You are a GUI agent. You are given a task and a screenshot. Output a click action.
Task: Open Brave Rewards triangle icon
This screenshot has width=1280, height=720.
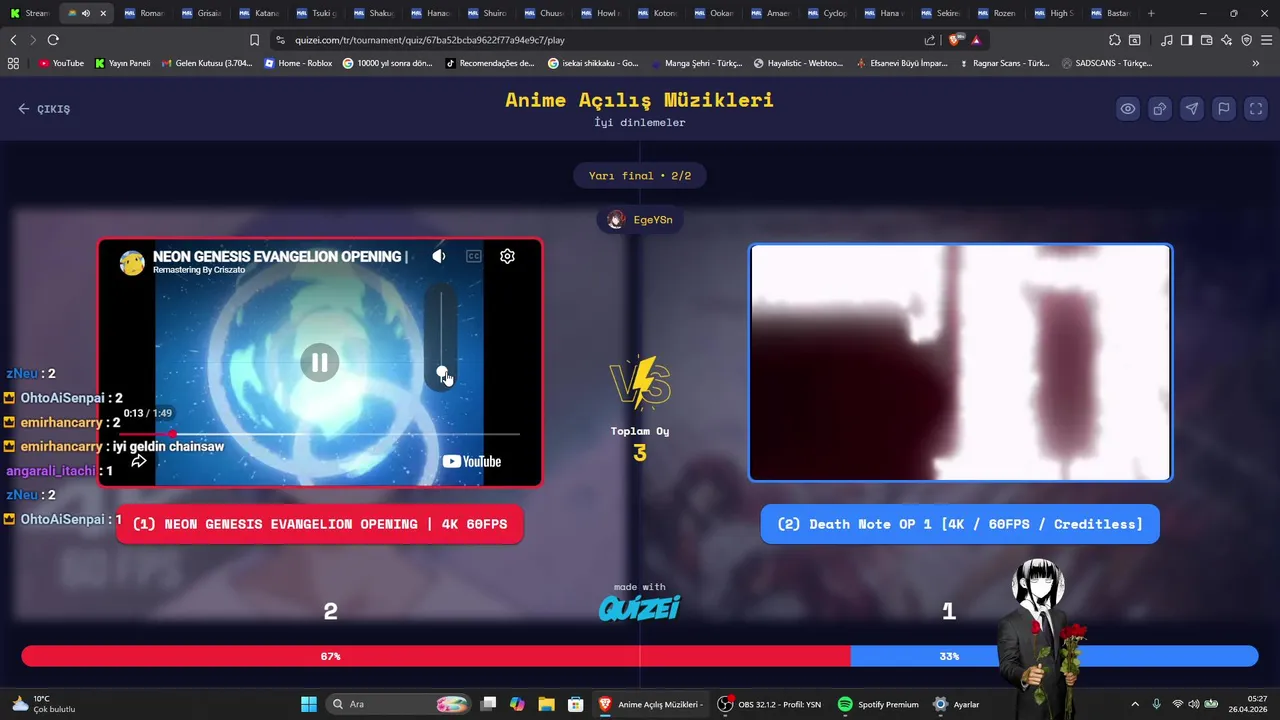pos(976,40)
